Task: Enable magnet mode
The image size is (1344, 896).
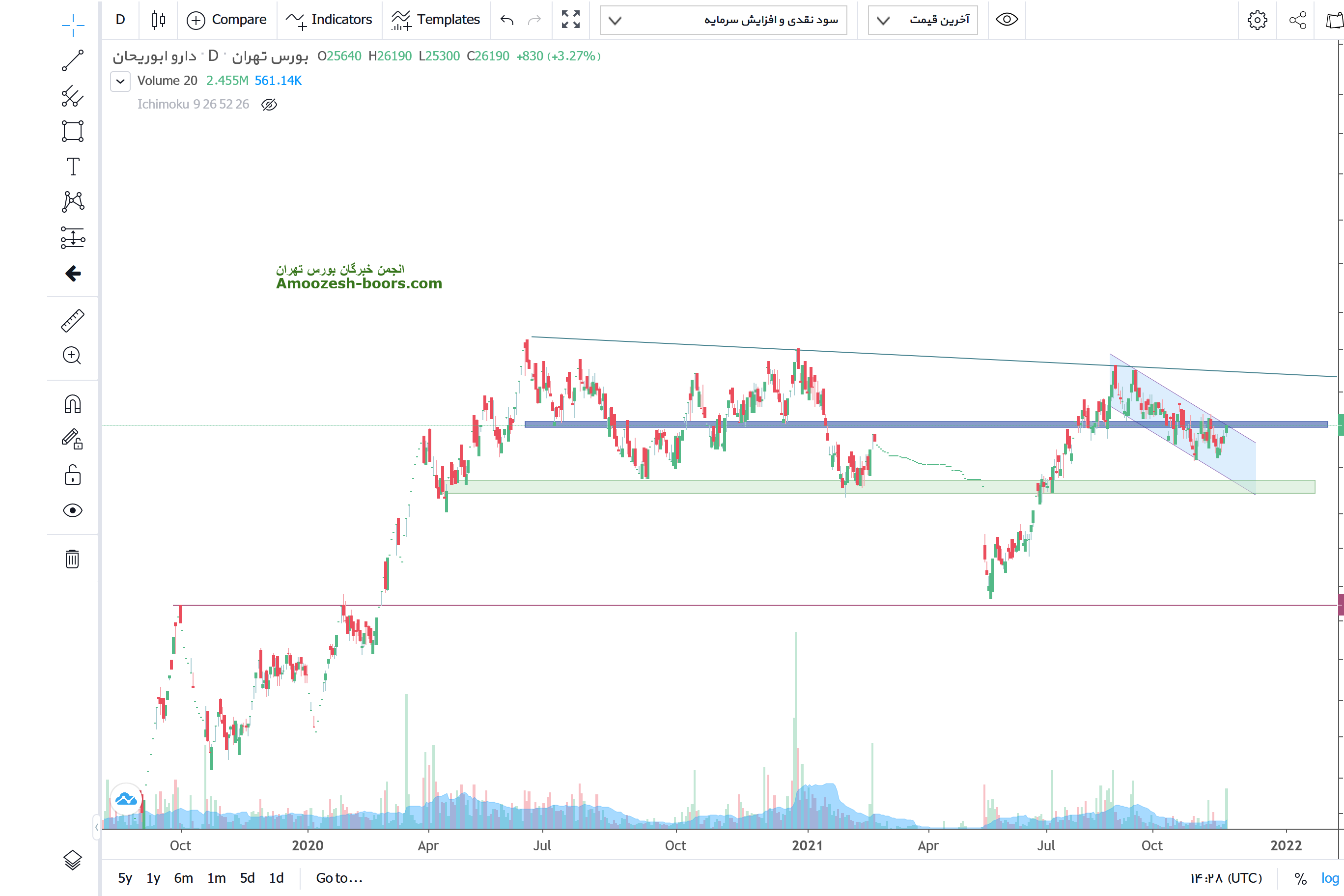Action: click(x=73, y=405)
